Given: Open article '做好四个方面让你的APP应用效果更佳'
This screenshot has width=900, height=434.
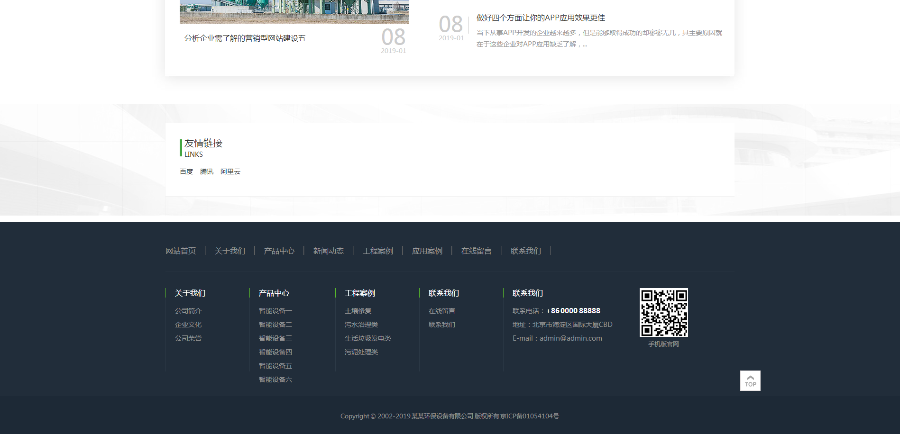Looking at the screenshot, I should point(541,18).
